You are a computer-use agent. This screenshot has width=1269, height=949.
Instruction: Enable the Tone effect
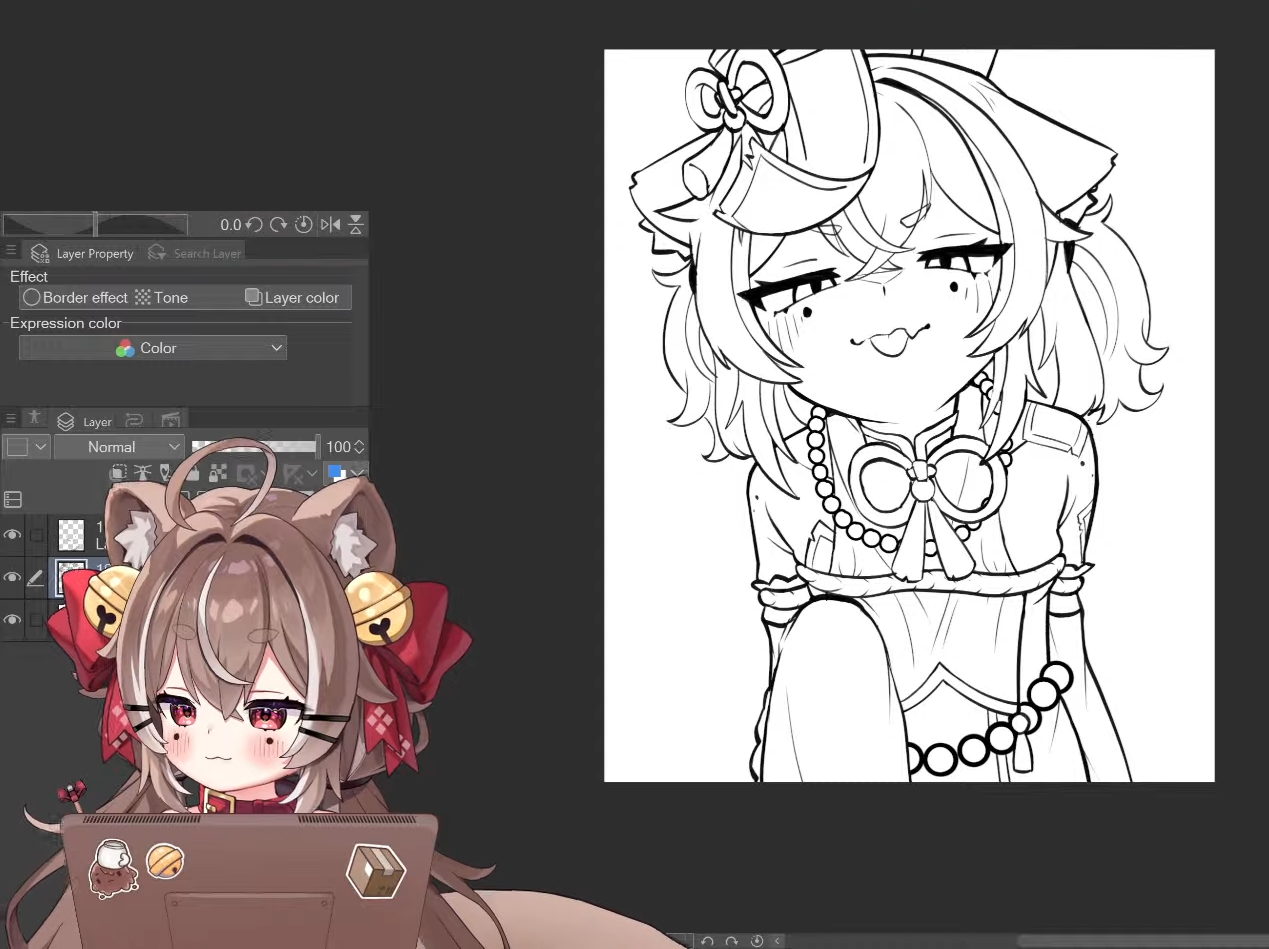point(162,297)
